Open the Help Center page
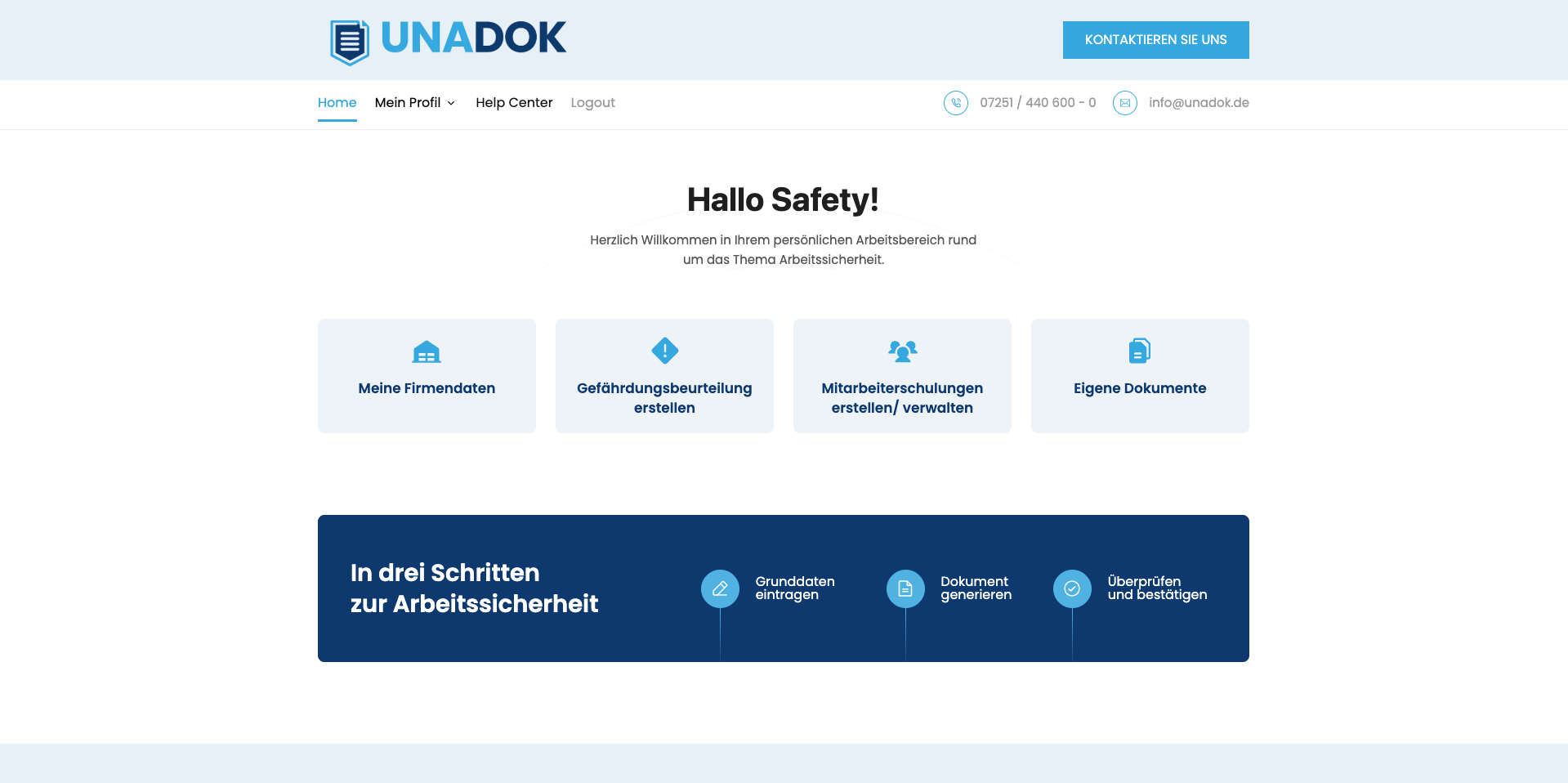 click(514, 103)
